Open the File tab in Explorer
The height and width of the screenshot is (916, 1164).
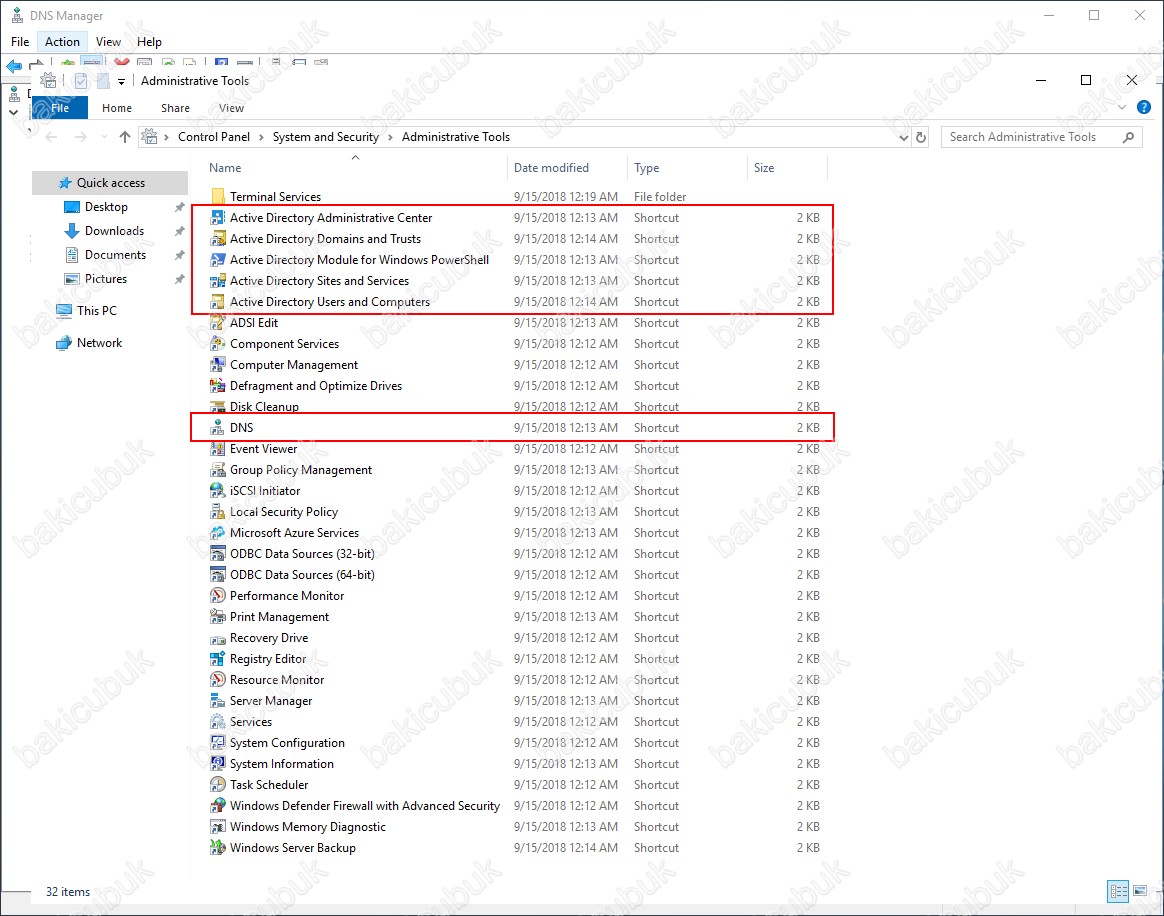(60, 108)
